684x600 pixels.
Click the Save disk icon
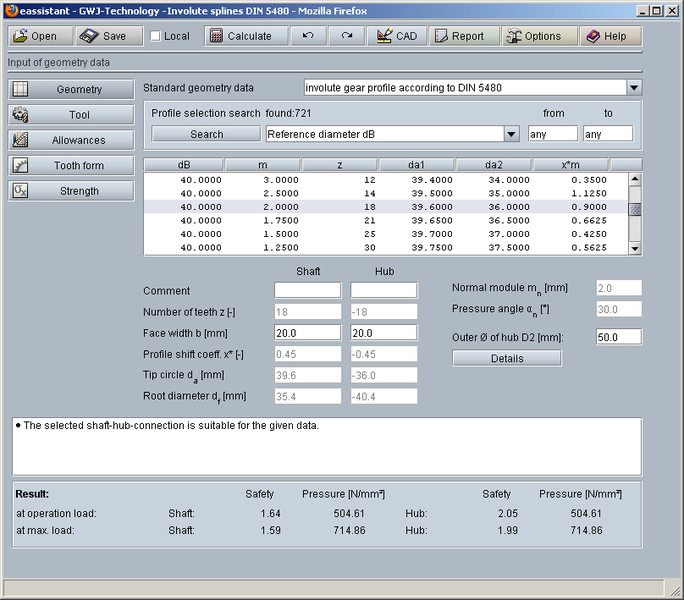[90, 36]
